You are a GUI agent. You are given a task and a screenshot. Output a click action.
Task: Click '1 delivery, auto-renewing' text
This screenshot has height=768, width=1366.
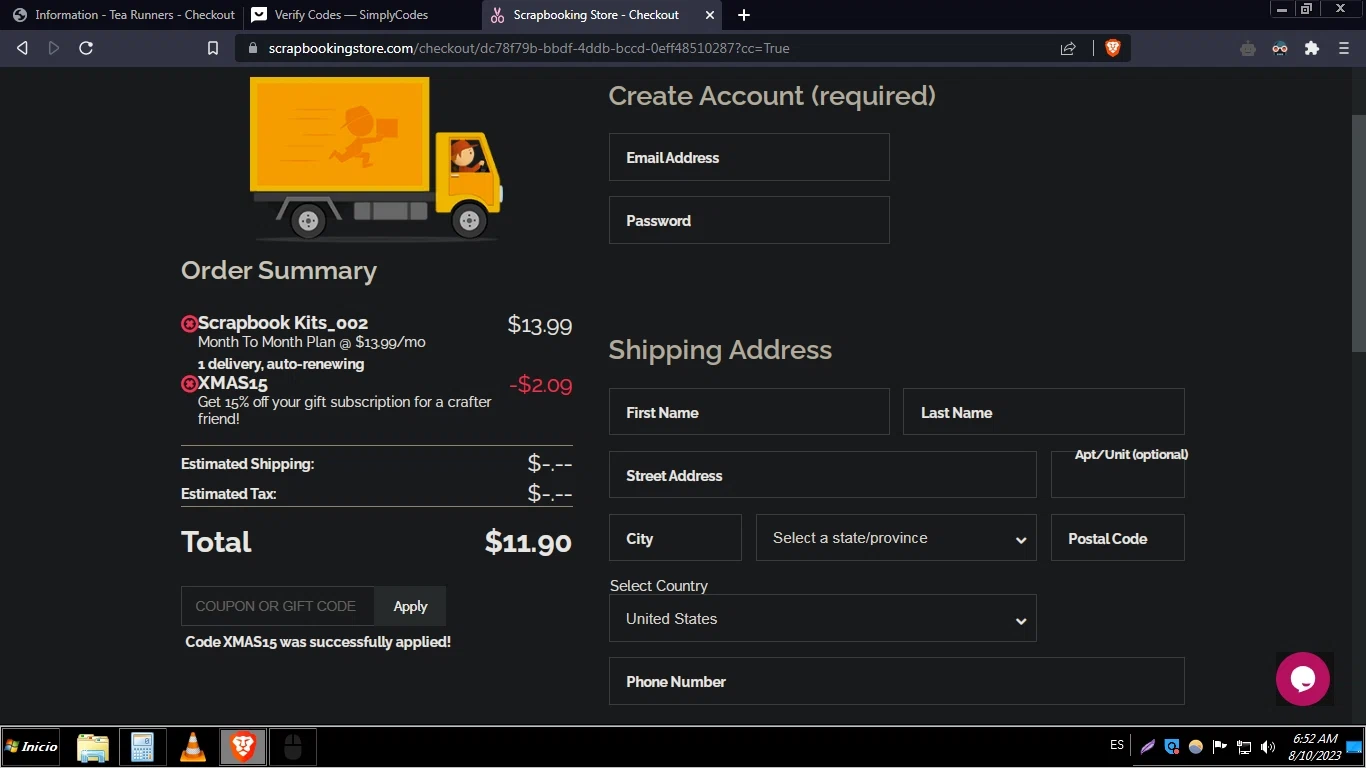(x=281, y=364)
